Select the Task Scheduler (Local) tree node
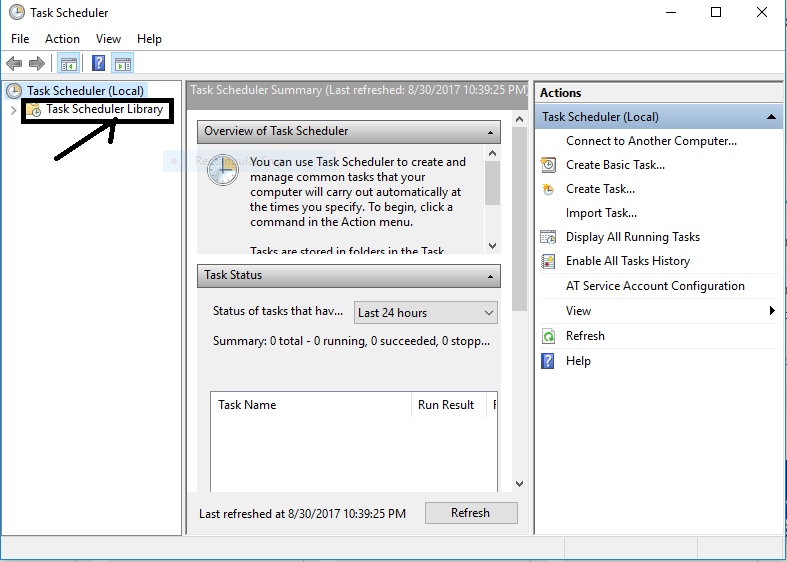Image resolution: width=787 pixels, height=562 pixels. [85, 91]
